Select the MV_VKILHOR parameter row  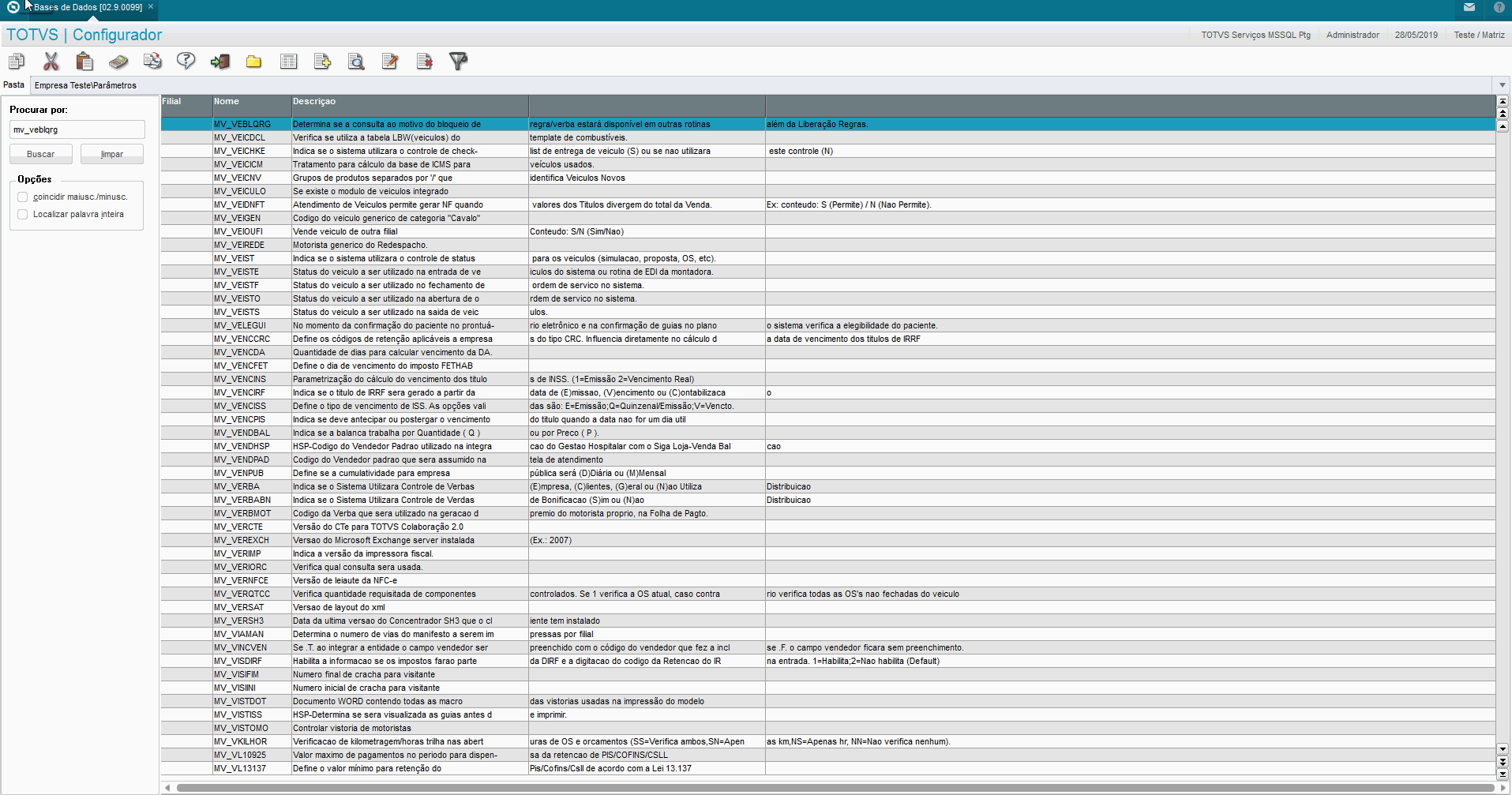point(827,741)
